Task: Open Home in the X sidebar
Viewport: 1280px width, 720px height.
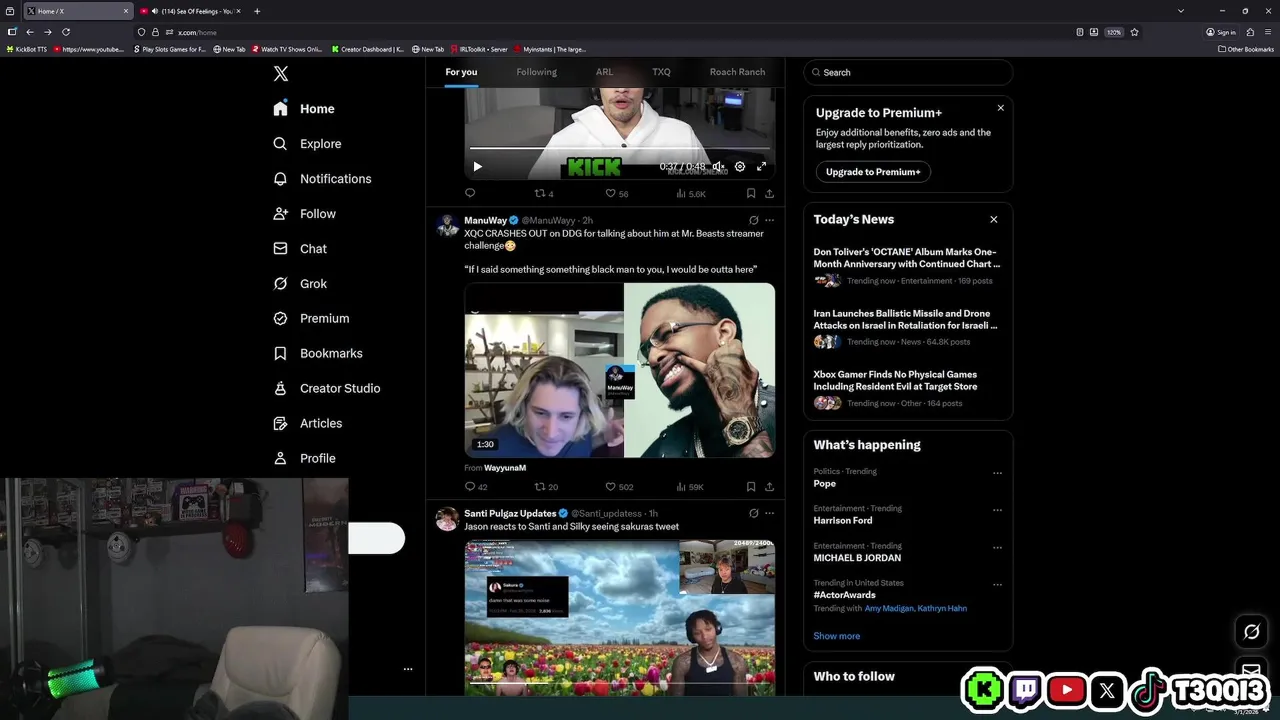Action: coord(304,109)
